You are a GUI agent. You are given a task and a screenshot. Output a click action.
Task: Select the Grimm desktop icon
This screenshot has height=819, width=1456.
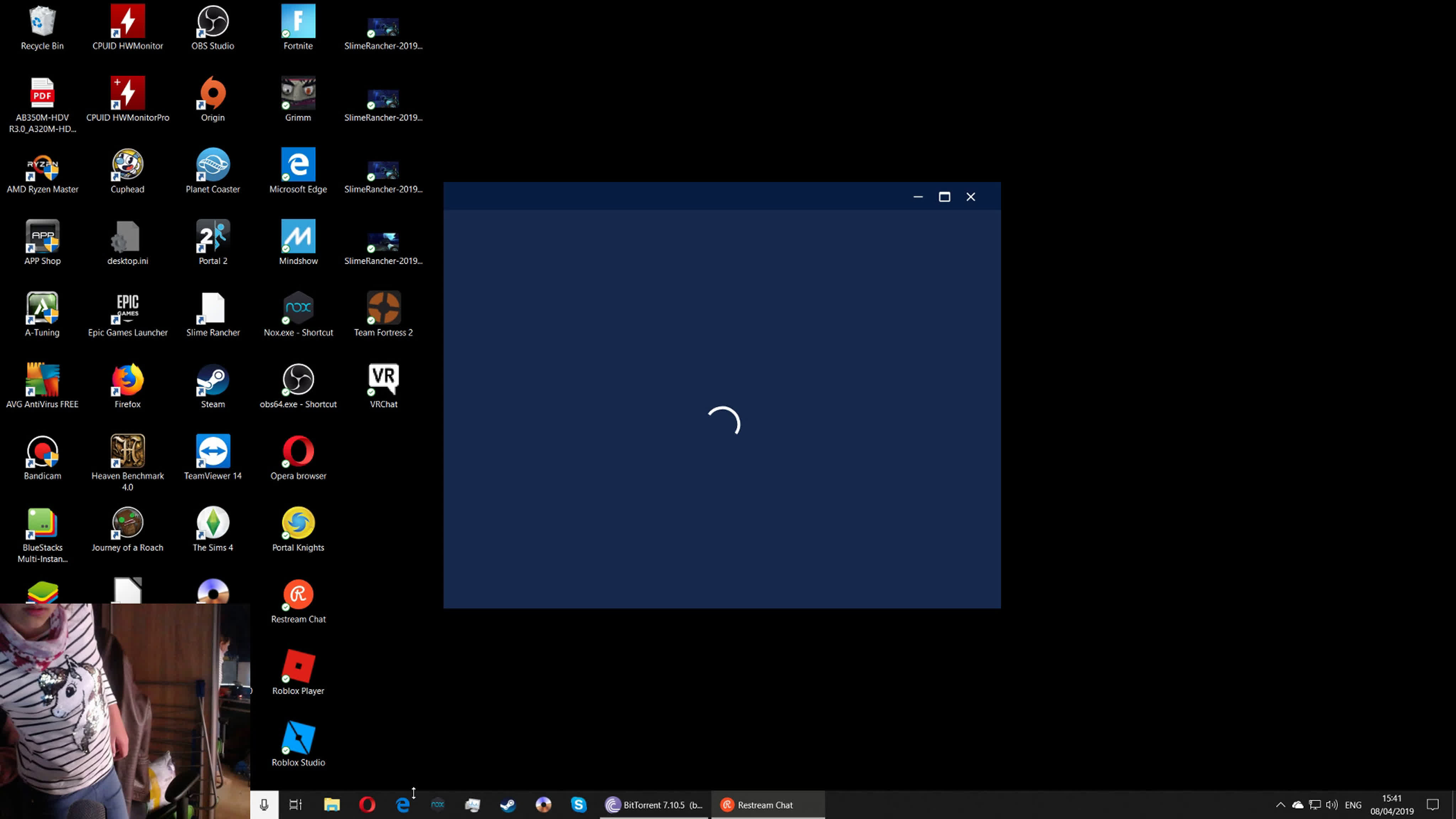coord(298,100)
